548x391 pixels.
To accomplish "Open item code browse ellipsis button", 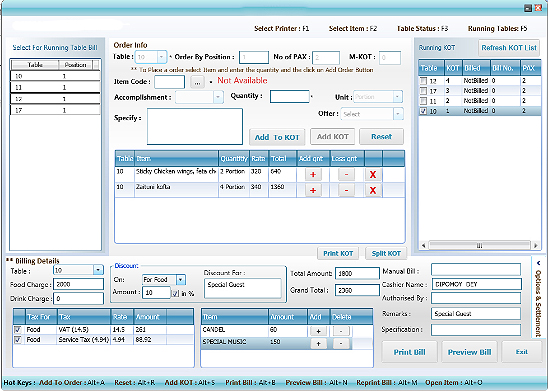I will [197, 82].
